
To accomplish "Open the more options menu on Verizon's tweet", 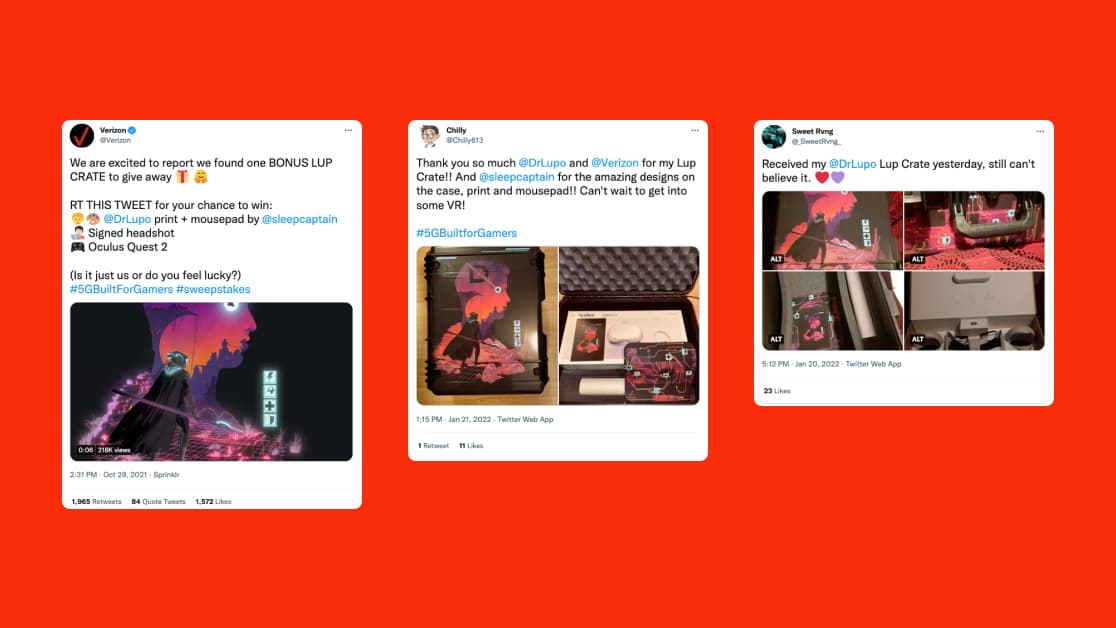I will pyautogui.click(x=348, y=130).
